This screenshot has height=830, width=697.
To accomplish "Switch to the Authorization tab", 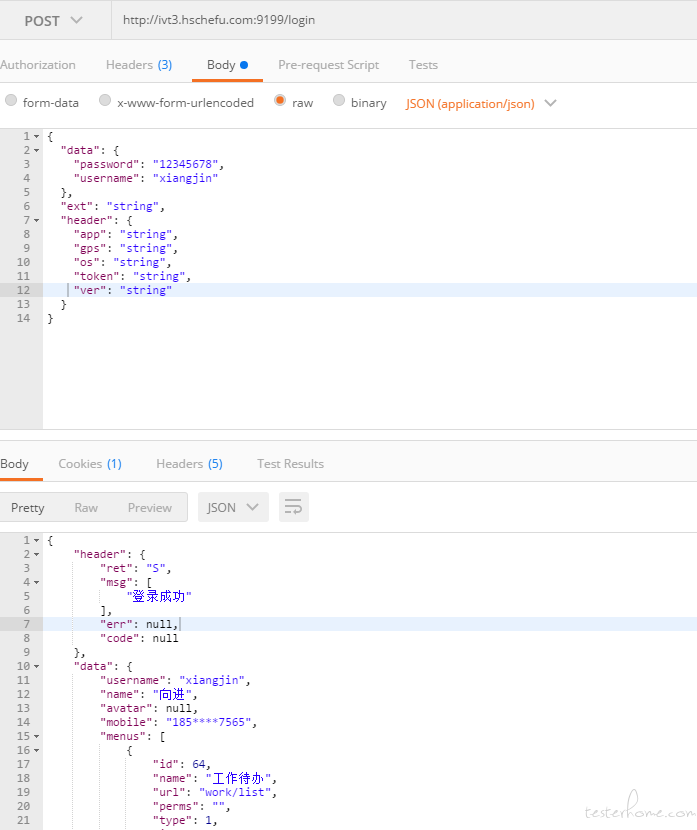I will pyautogui.click(x=38, y=65).
